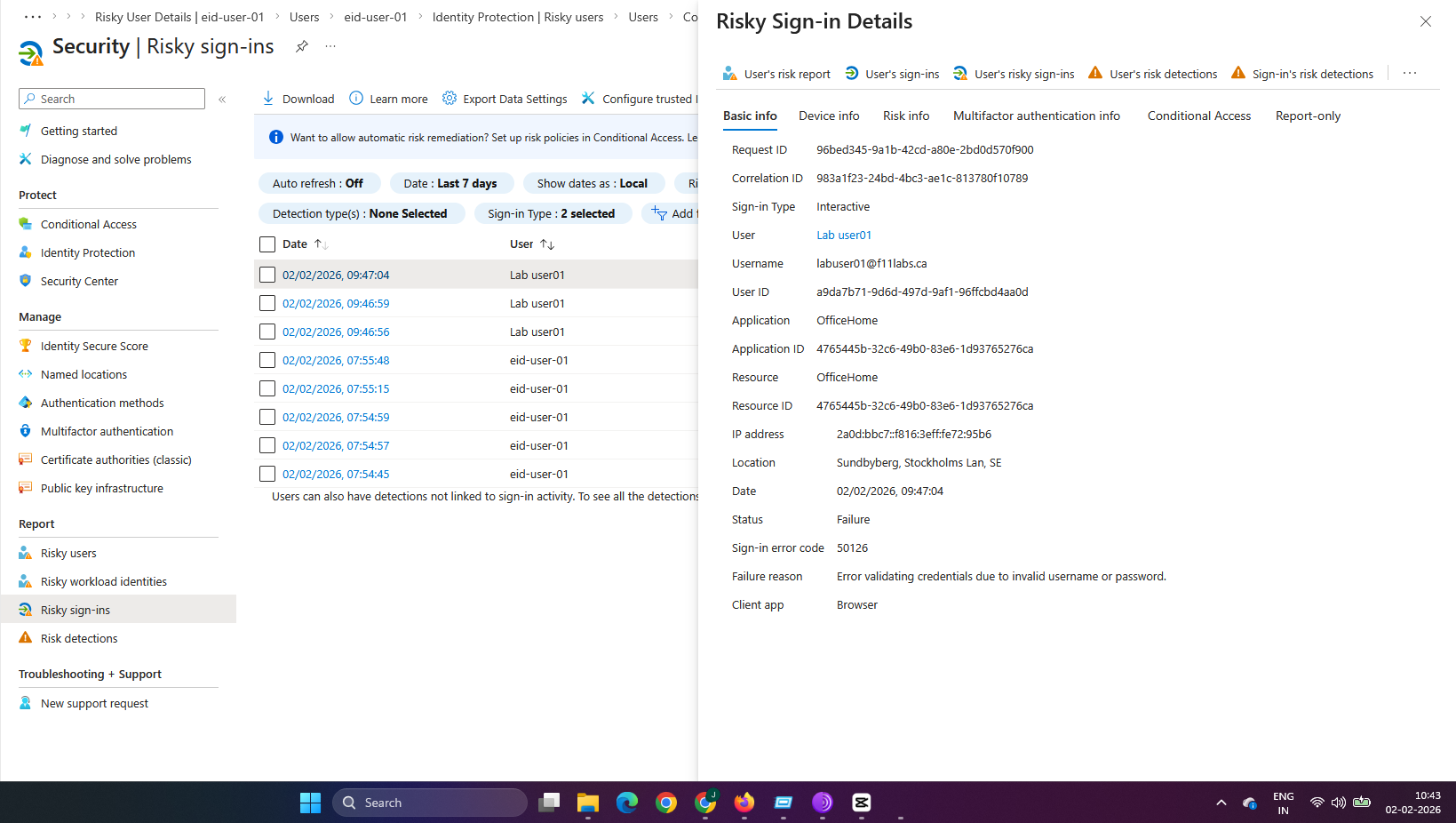Open the Sign-in Type 2 selected filter
1456x823 pixels.
(x=551, y=213)
